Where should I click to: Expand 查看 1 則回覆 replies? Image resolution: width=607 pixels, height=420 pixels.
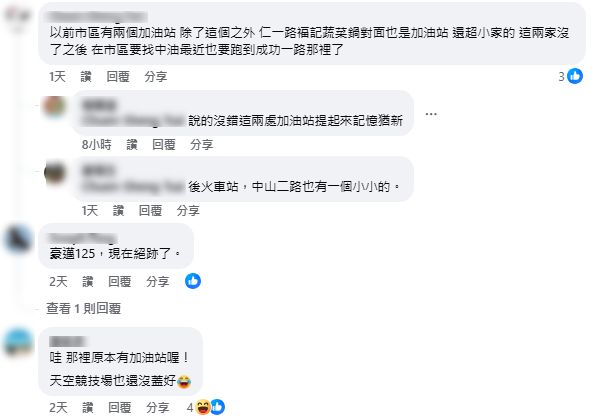point(84,309)
